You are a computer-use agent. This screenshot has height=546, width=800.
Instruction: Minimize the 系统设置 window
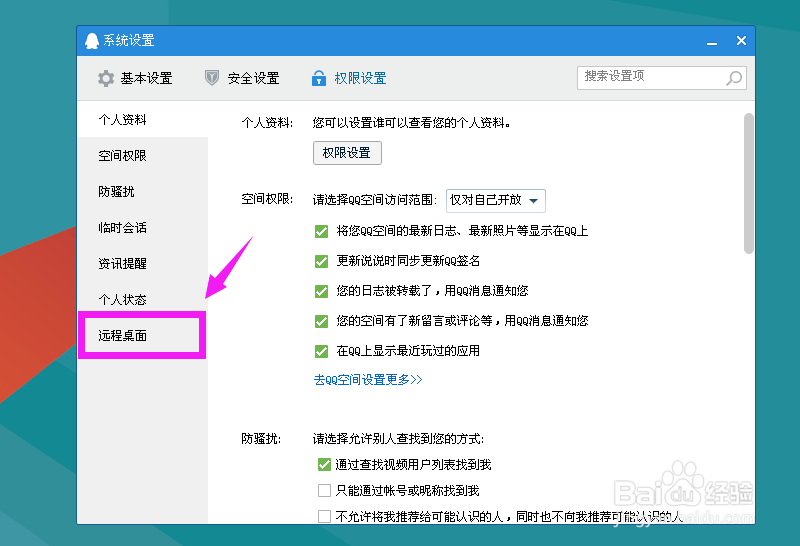coord(712,41)
